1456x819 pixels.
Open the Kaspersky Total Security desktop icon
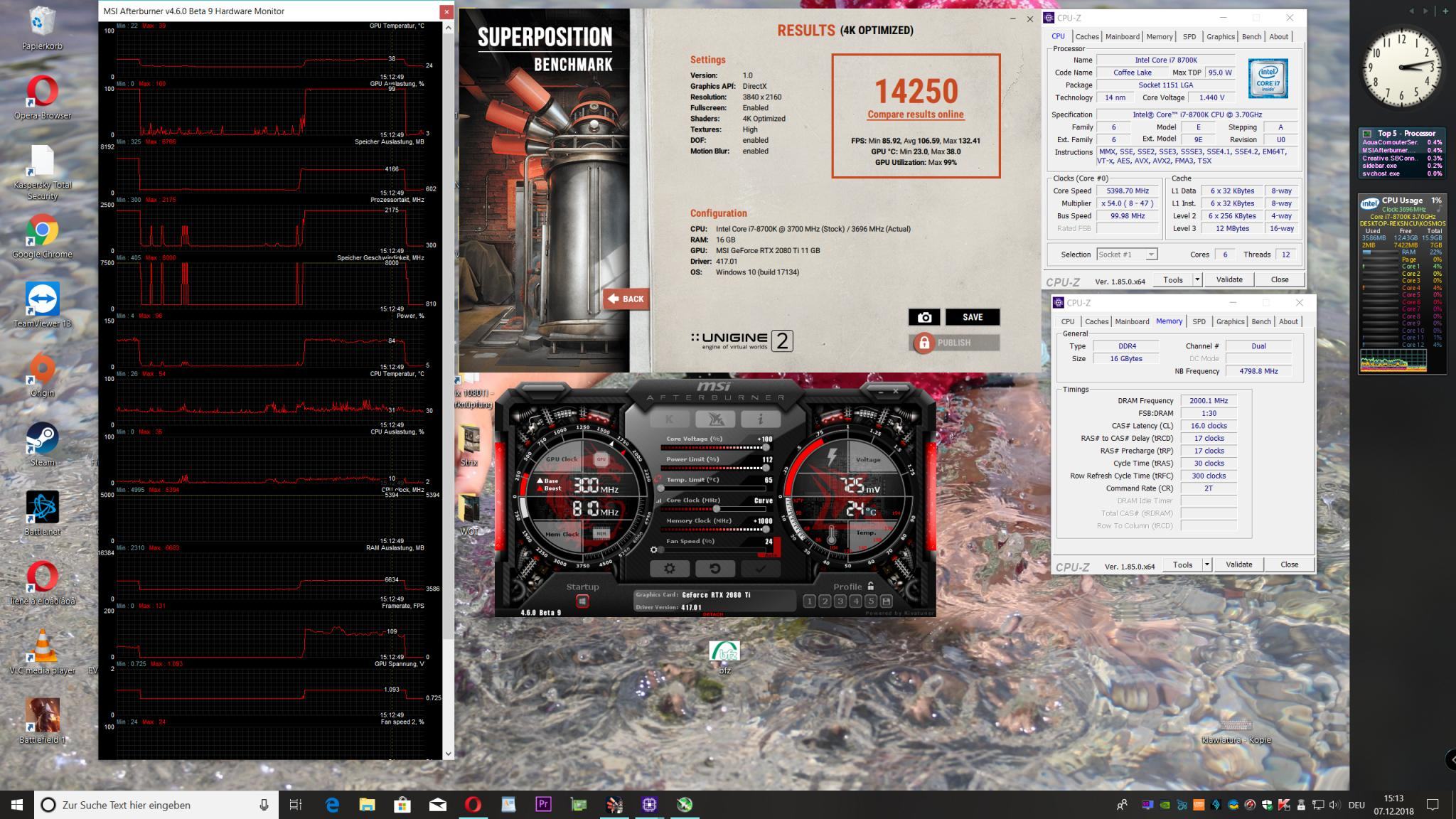point(43,173)
